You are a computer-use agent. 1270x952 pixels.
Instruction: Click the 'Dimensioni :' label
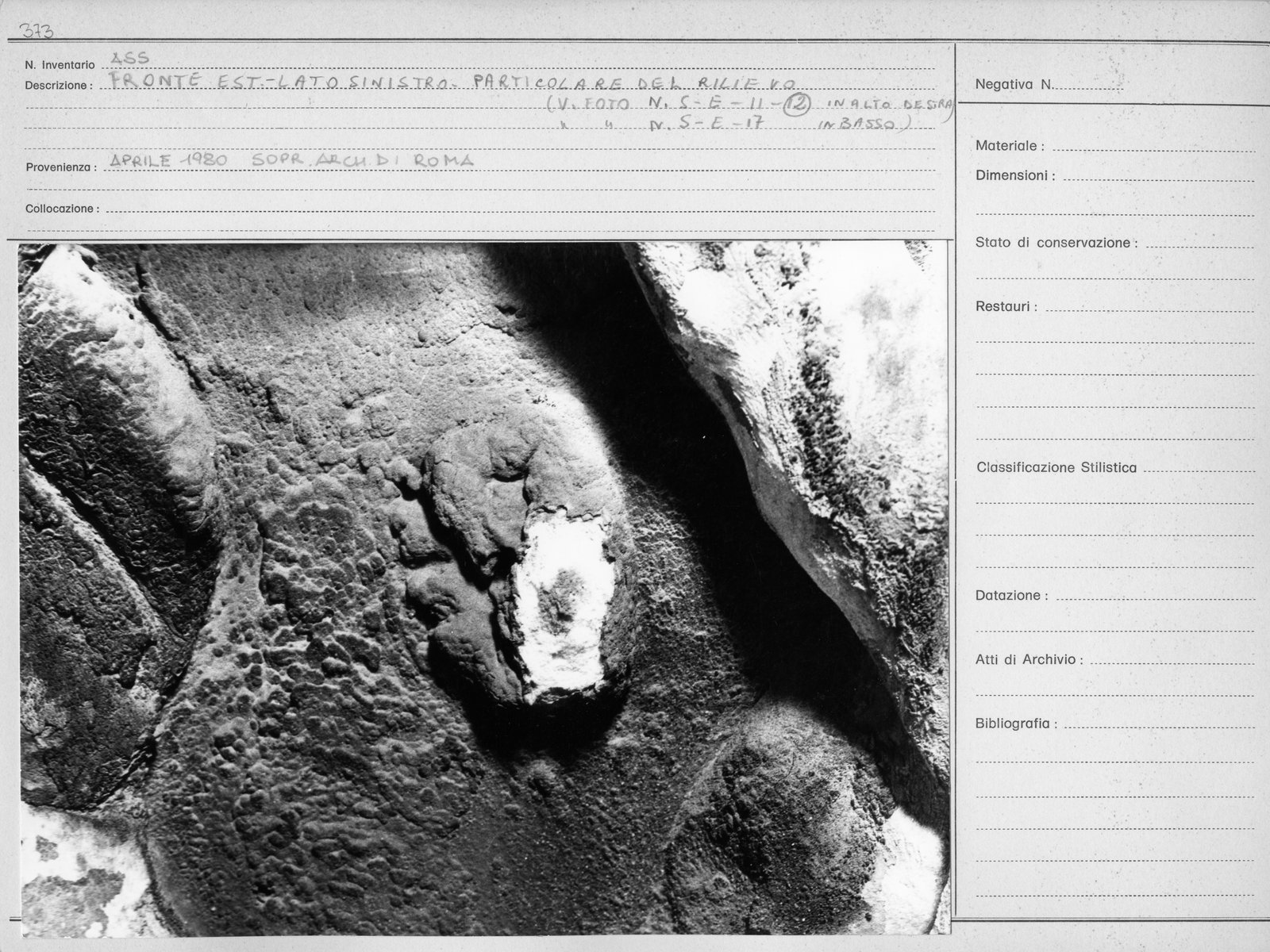coord(1015,175)
